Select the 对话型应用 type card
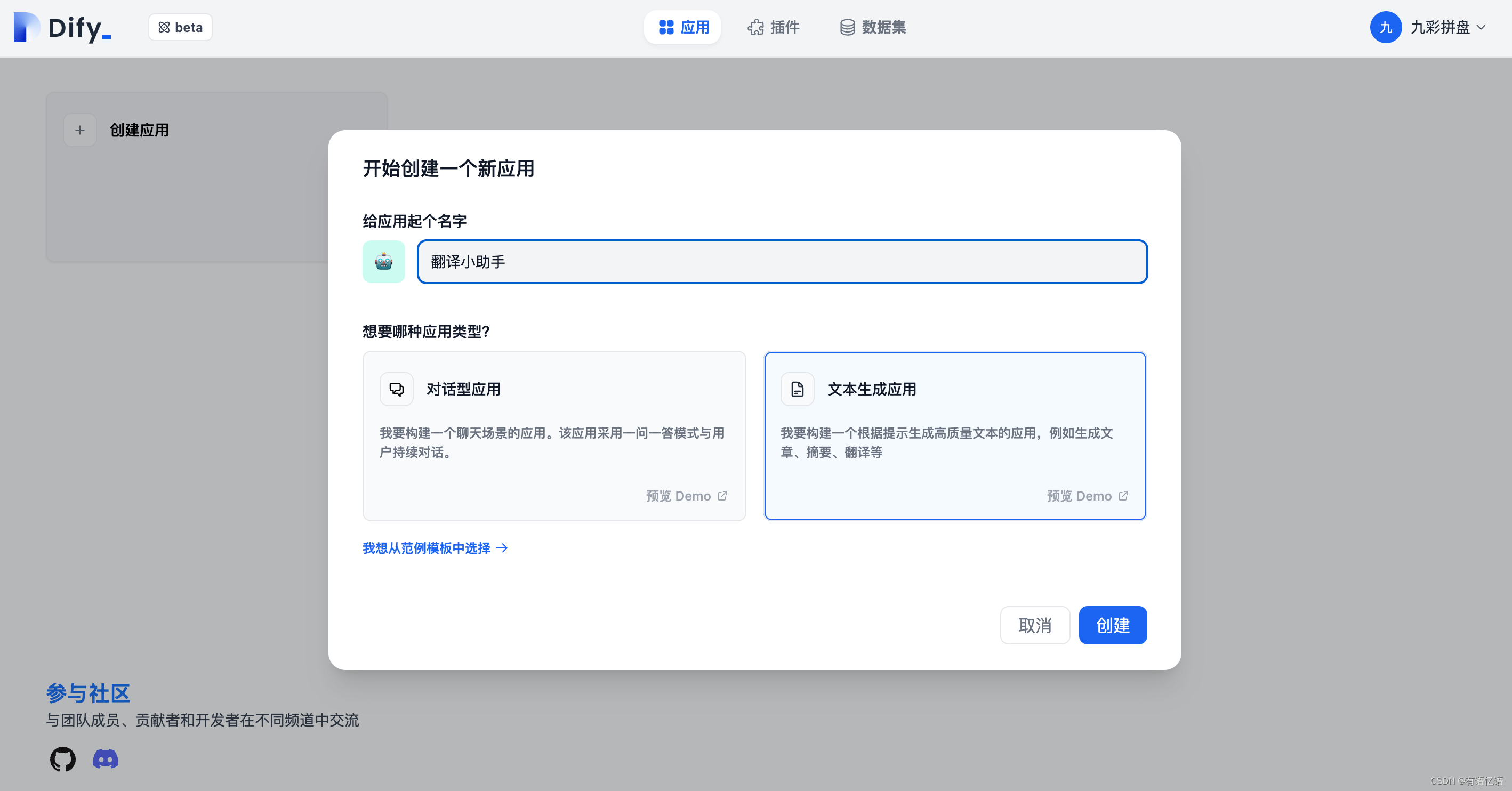 [554, 436]
